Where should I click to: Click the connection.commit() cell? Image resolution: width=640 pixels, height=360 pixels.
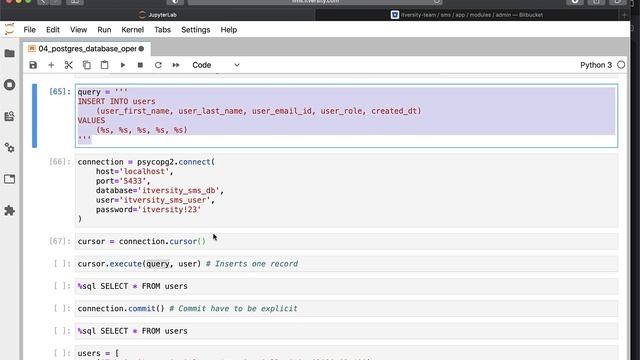point(346,309)
